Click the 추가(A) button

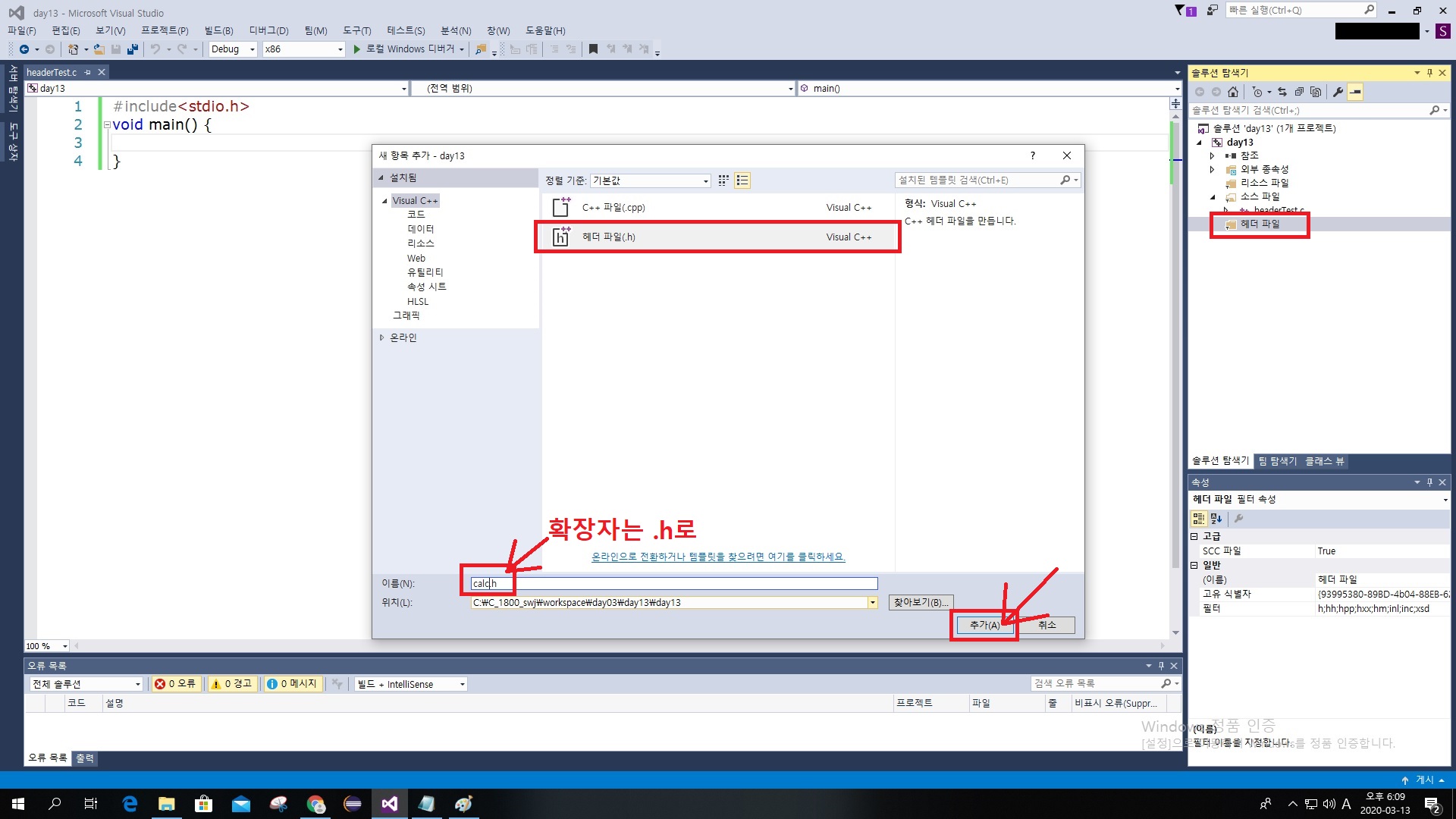point(984,625)
